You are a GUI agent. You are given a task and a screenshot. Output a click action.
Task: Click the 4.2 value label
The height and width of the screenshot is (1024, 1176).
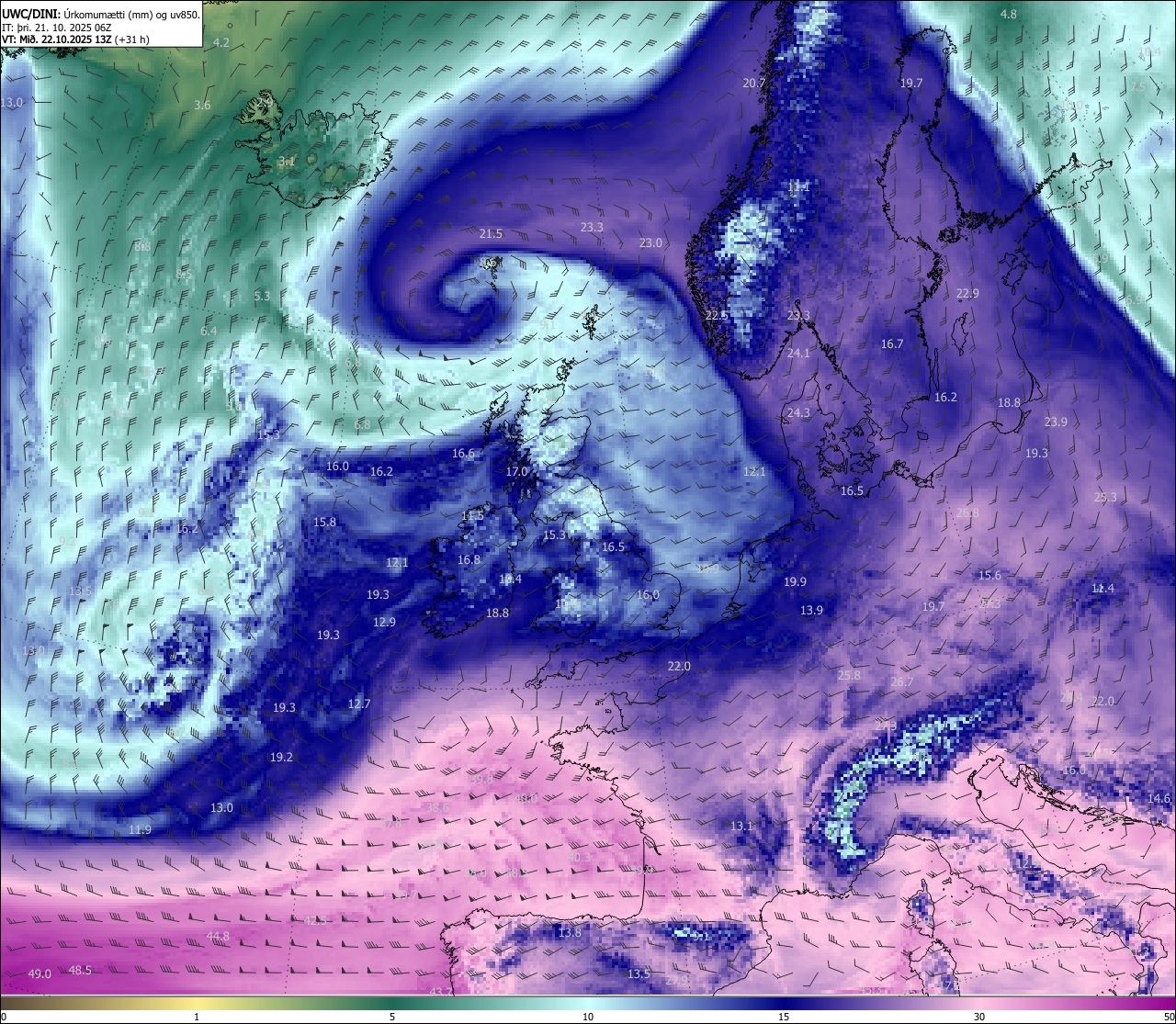coord(221,42)
